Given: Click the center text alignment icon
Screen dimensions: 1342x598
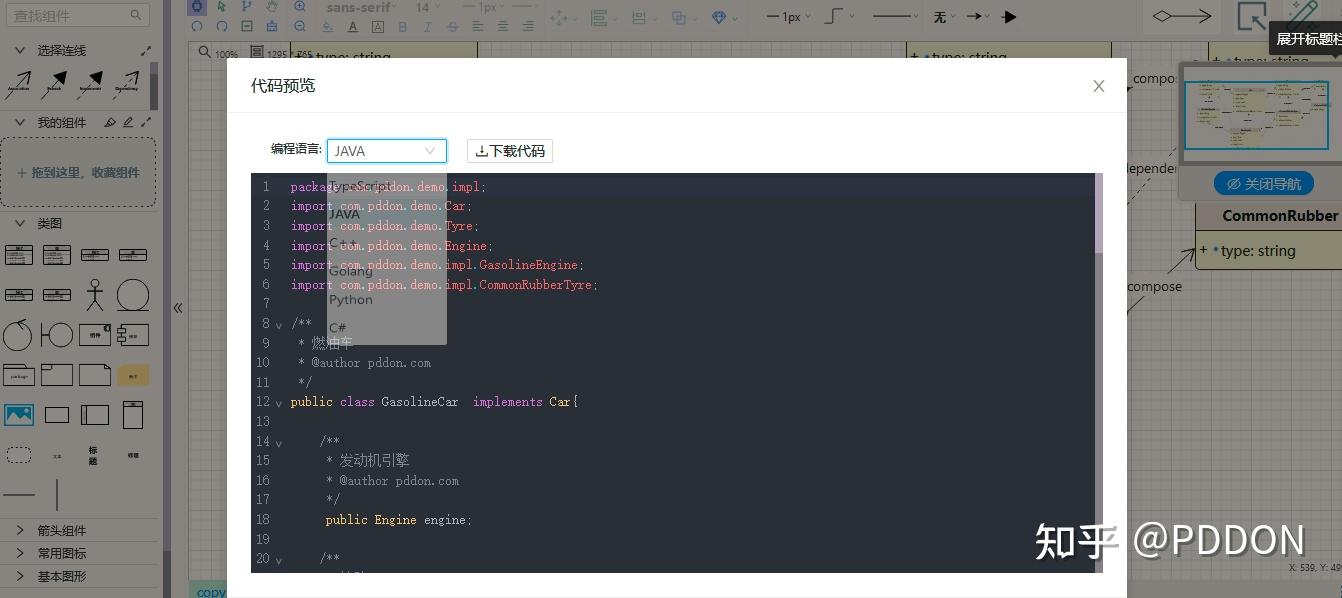Looking at the screenshot, I should 503,27.
